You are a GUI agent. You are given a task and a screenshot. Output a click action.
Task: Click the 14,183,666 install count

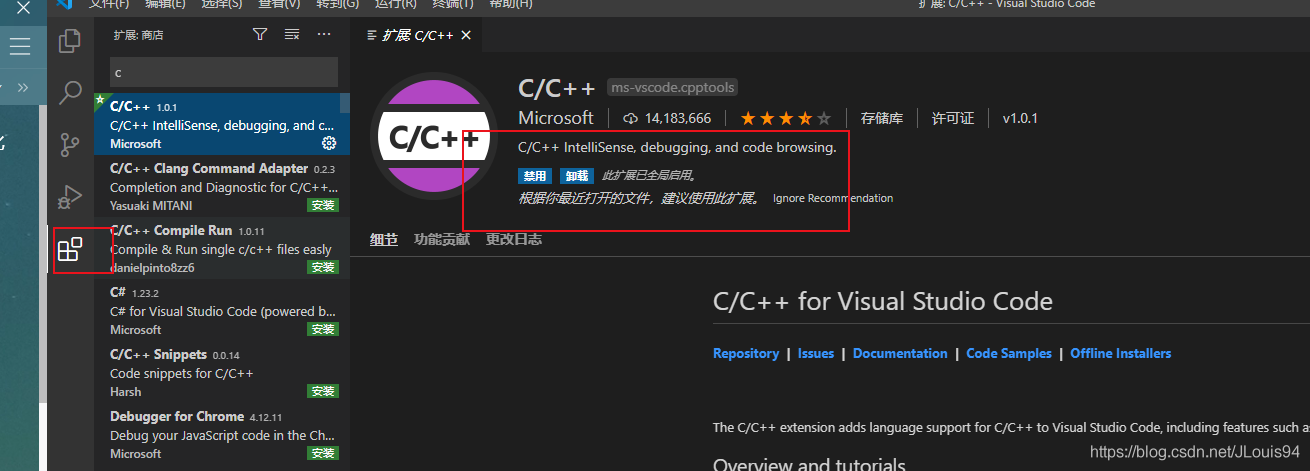(x=678, y=118)
